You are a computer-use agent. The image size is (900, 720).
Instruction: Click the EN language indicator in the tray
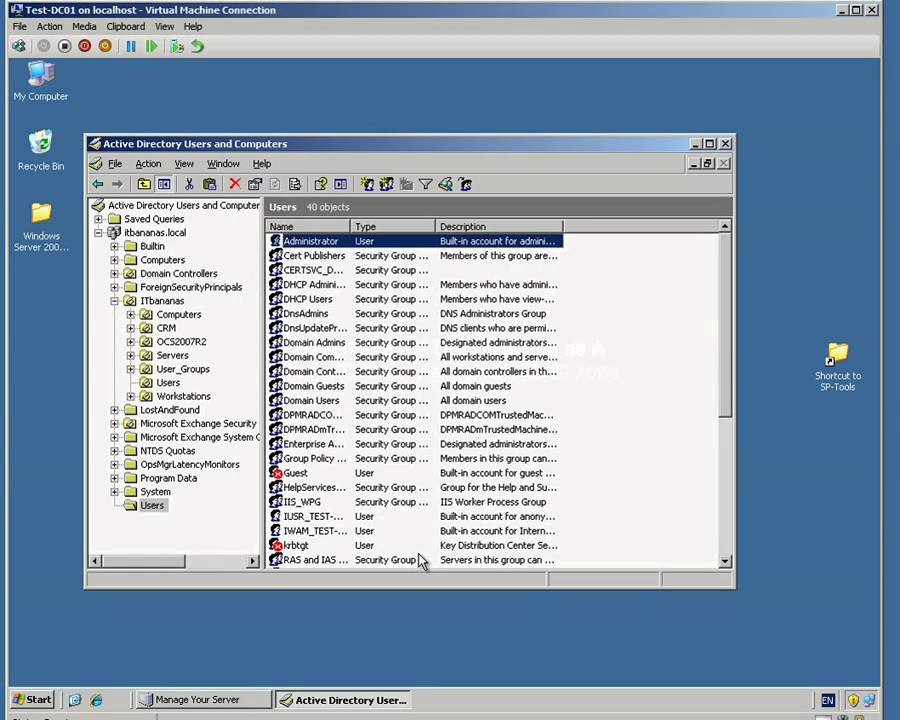click(828, 700)
